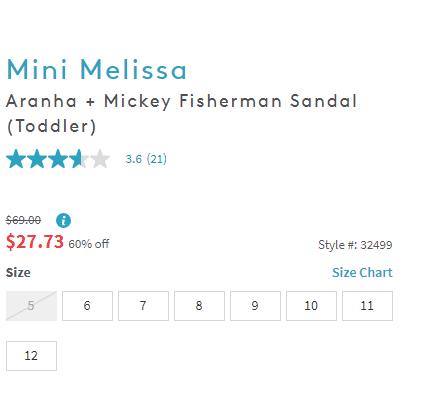Select size 6

click(87, 306)
